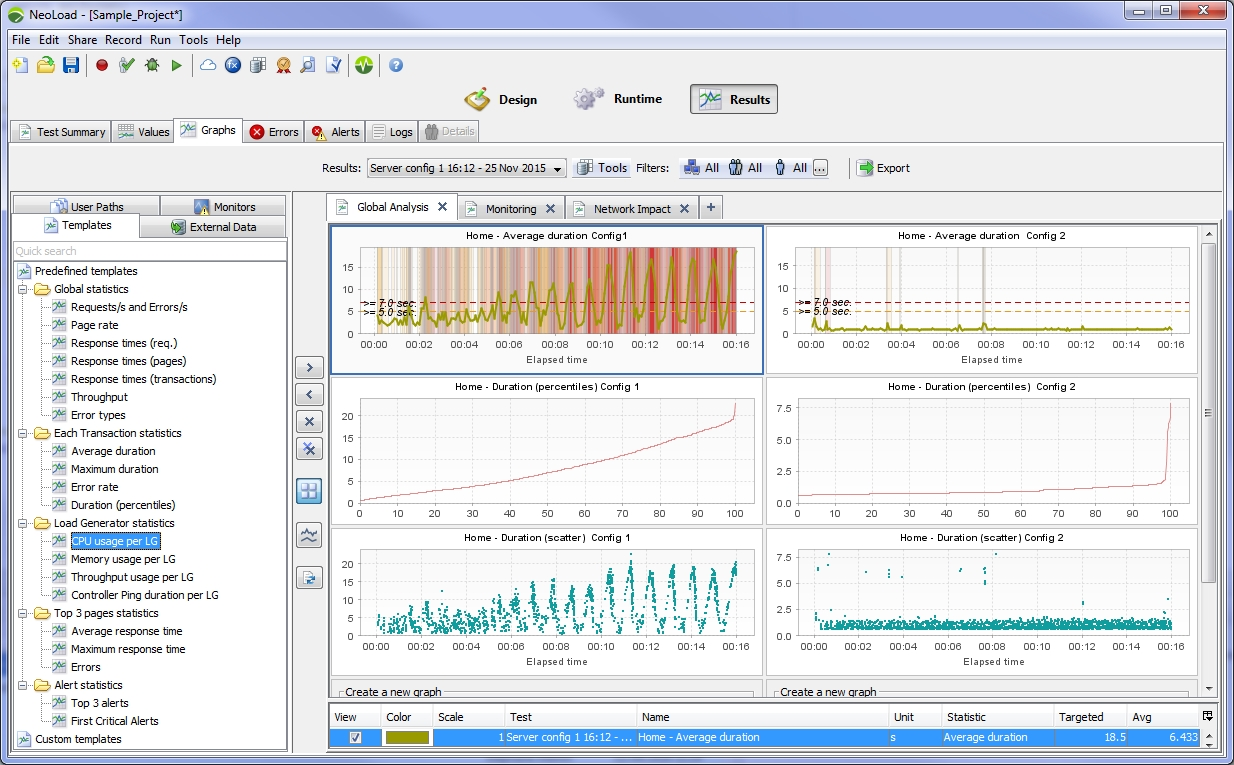This screenshot has width=1234, height=765.
Task: Switch to the Network Impact tab
Action: [631, 209]
